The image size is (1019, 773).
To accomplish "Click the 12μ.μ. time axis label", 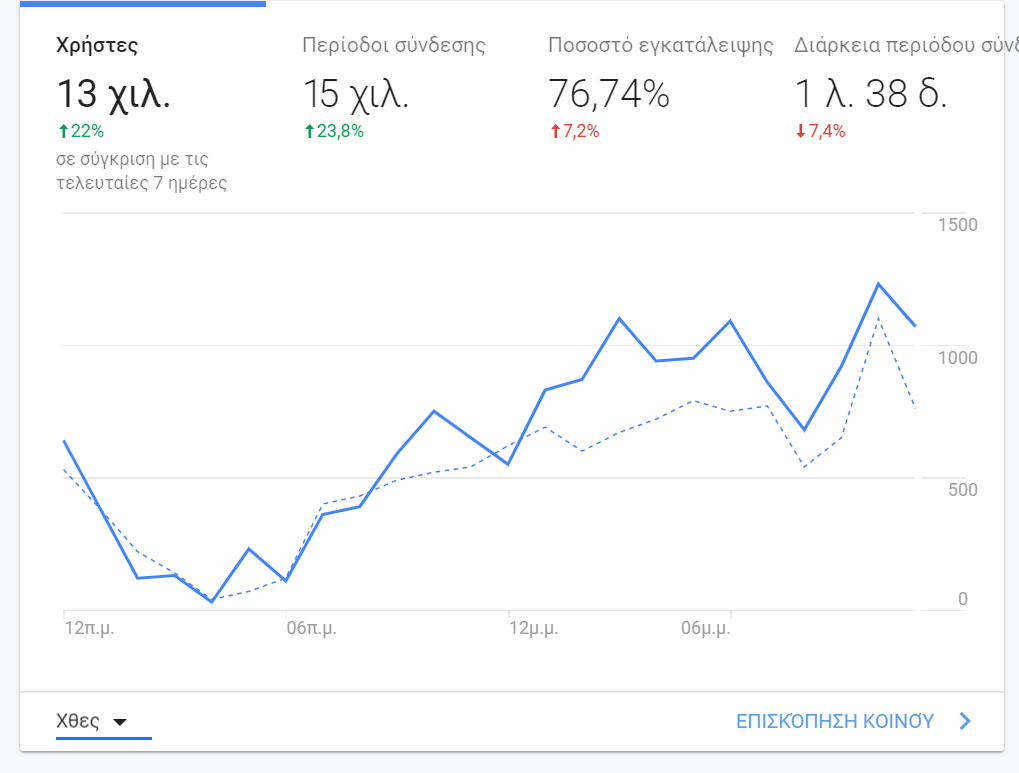I will [x=533, y=629].
